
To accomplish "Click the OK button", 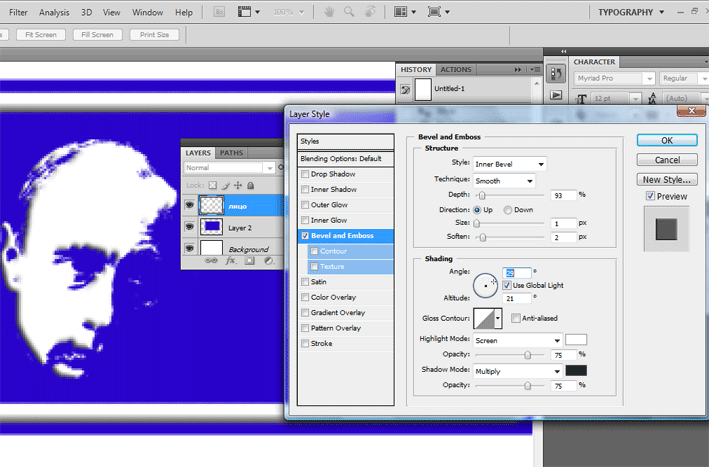I will (x=667, y=140).
